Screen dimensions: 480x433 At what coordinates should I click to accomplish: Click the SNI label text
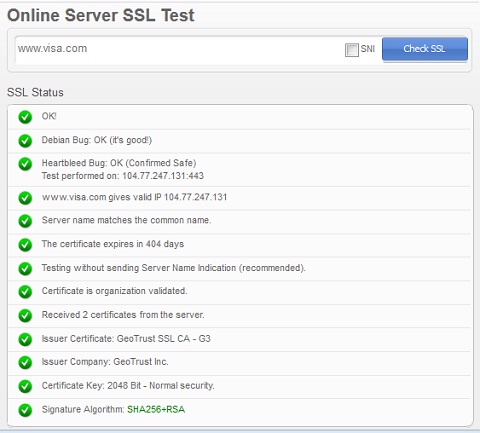point(368,49)
